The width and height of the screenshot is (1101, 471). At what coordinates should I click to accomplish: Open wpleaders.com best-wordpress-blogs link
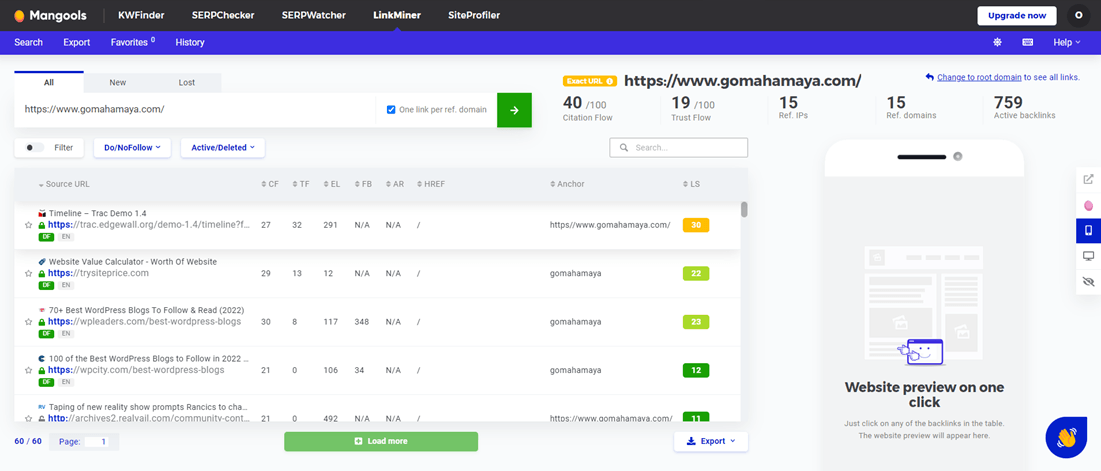[x=144, y=321]
